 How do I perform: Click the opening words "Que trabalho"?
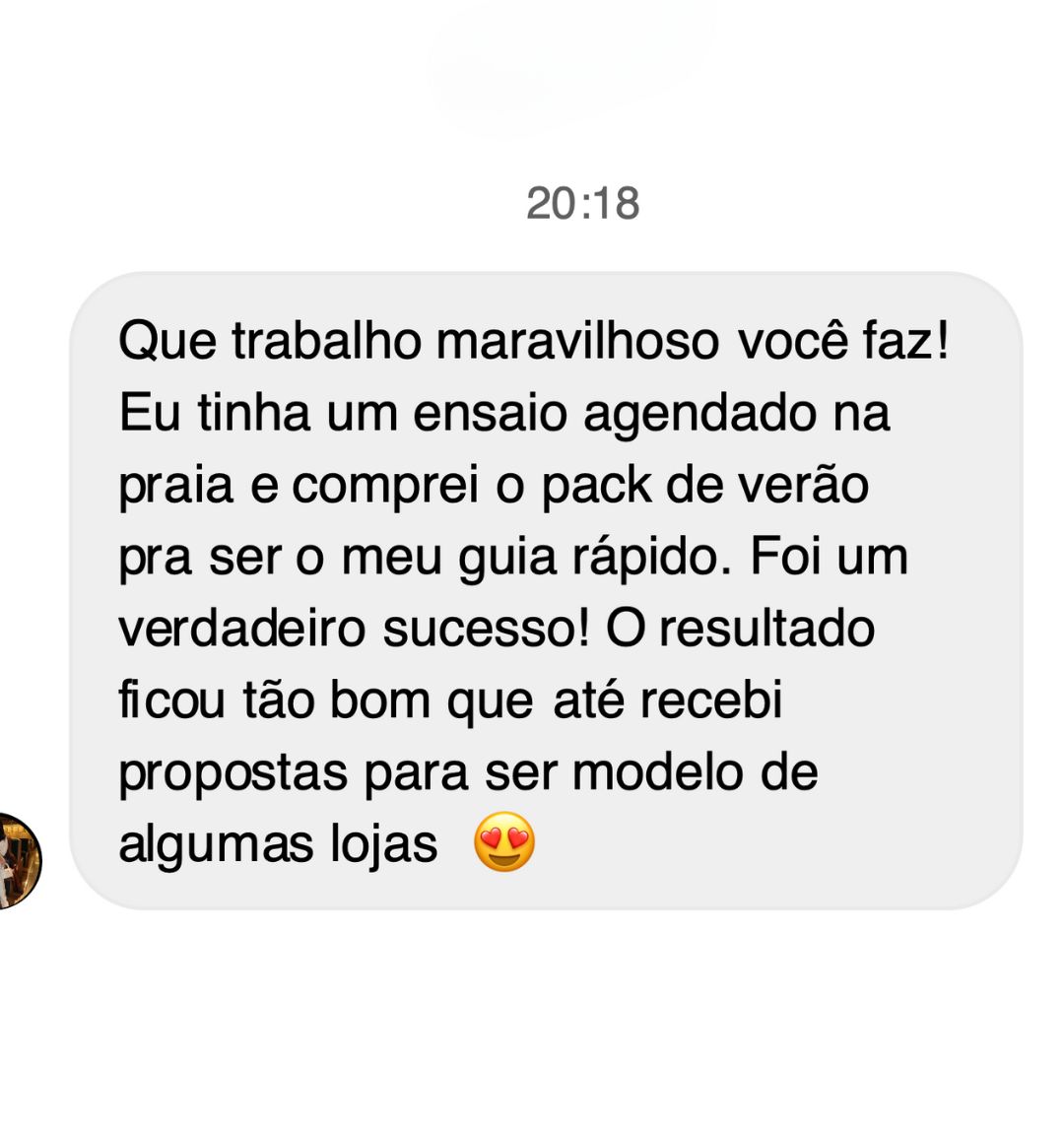tap(270, 341)
